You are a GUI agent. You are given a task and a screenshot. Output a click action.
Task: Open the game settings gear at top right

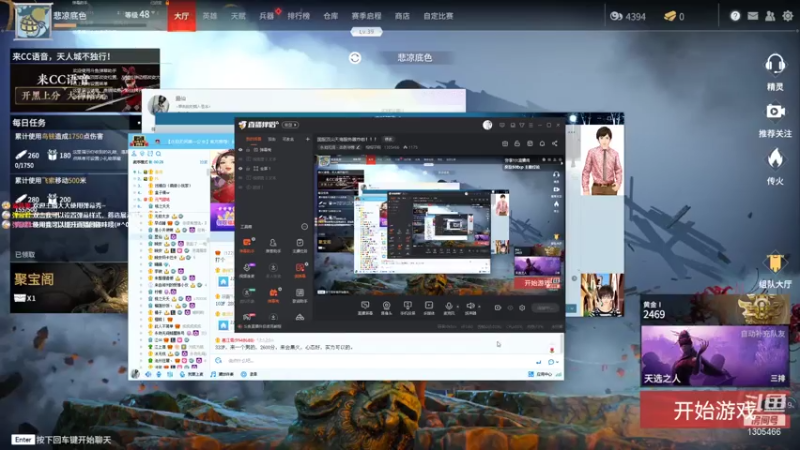[x=788, y=16]
